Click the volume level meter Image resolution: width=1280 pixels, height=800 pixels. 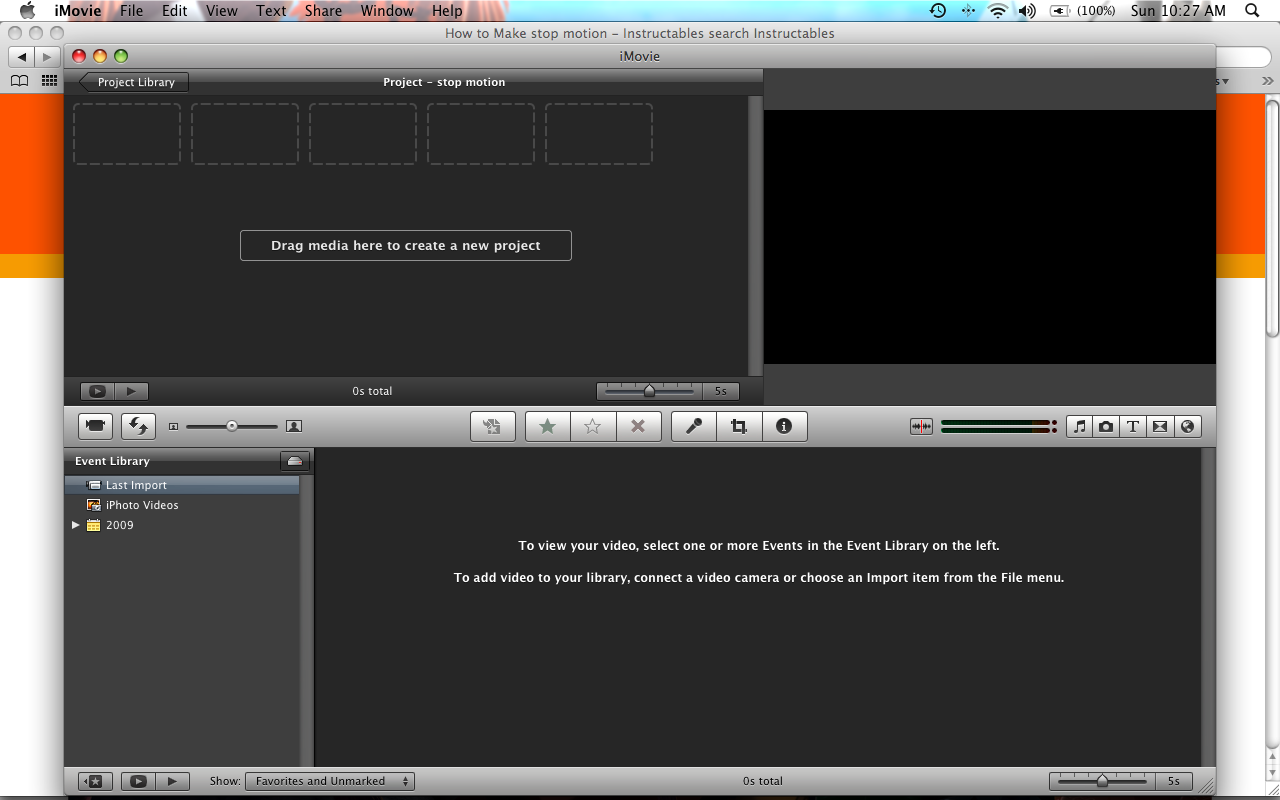pos(999,426)
